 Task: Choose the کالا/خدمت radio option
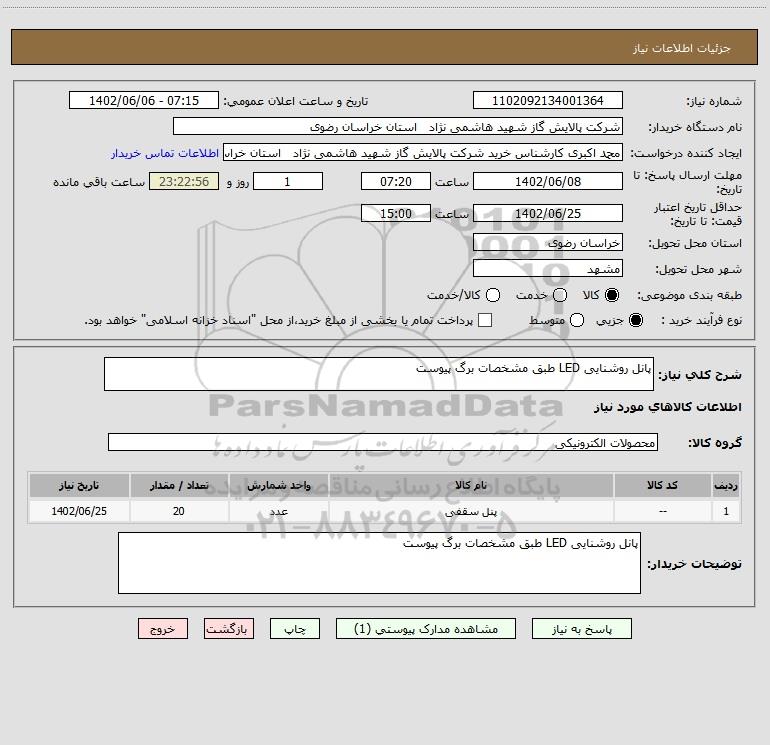pos(493,295)
